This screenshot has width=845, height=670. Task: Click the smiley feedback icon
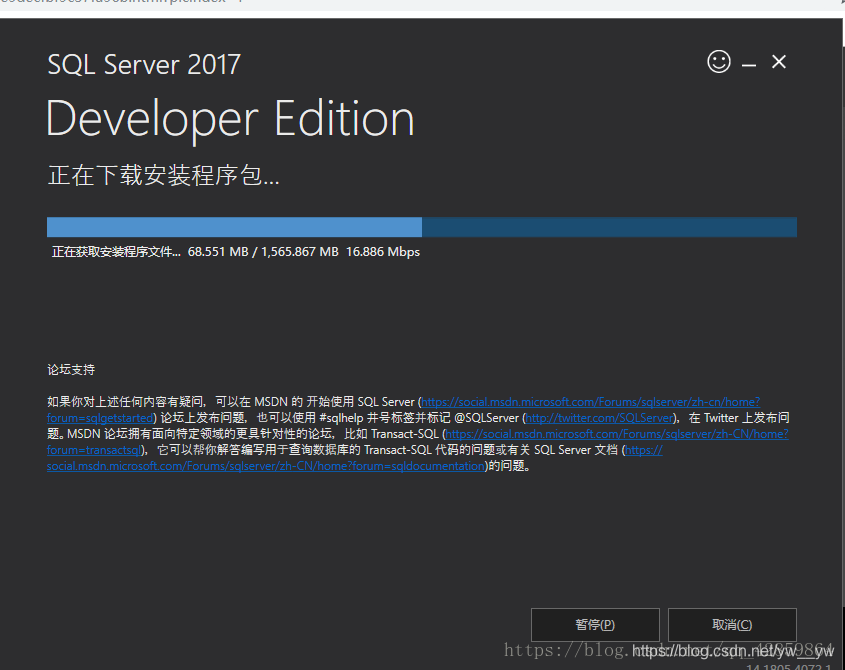[x=719, y=62]
